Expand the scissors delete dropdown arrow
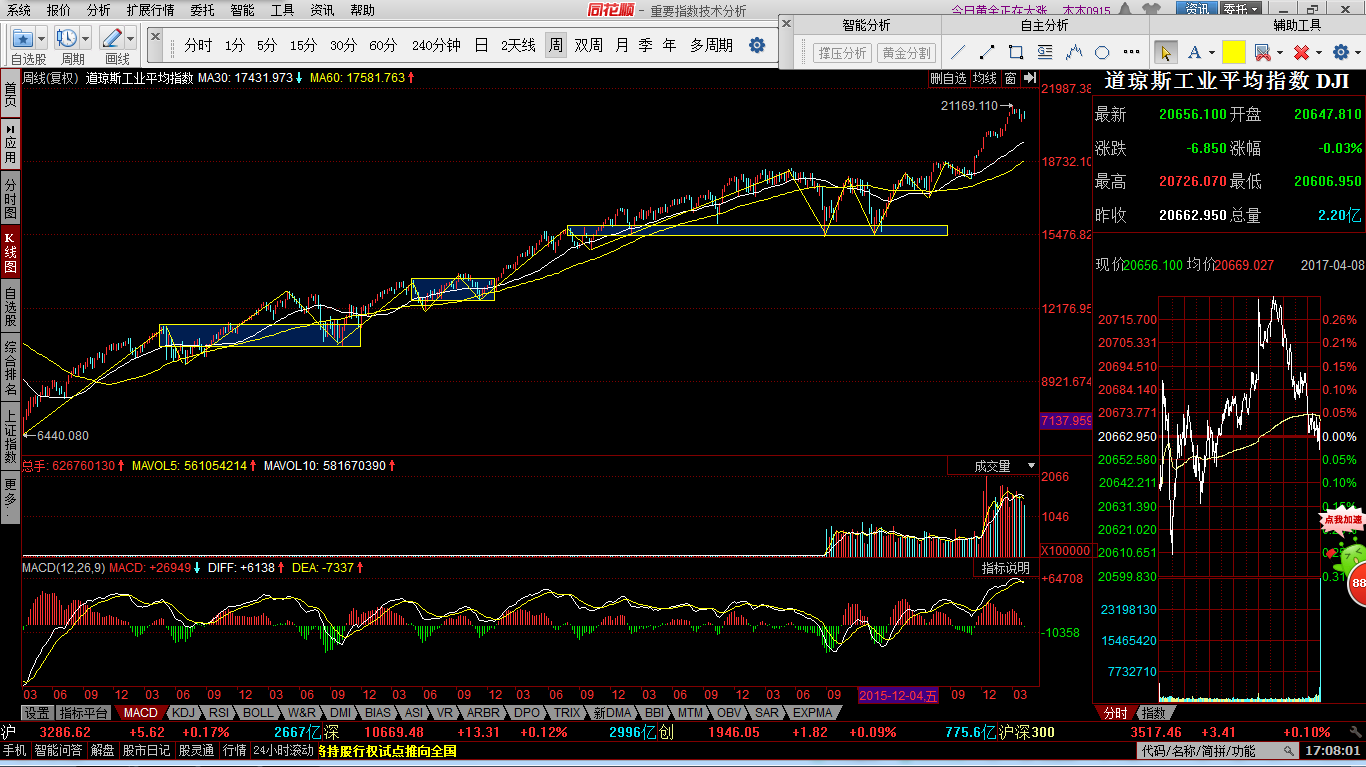This screenshot has width=1366, height=767. click(x=1279, y=52)
